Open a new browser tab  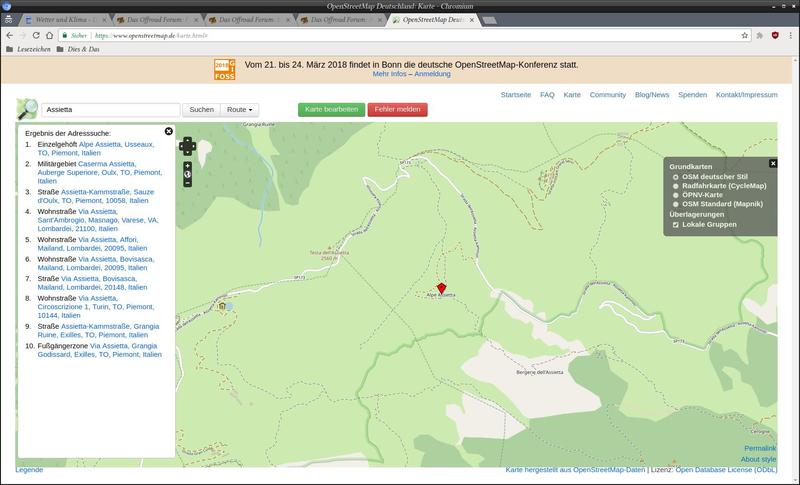[x=489, y=20]
